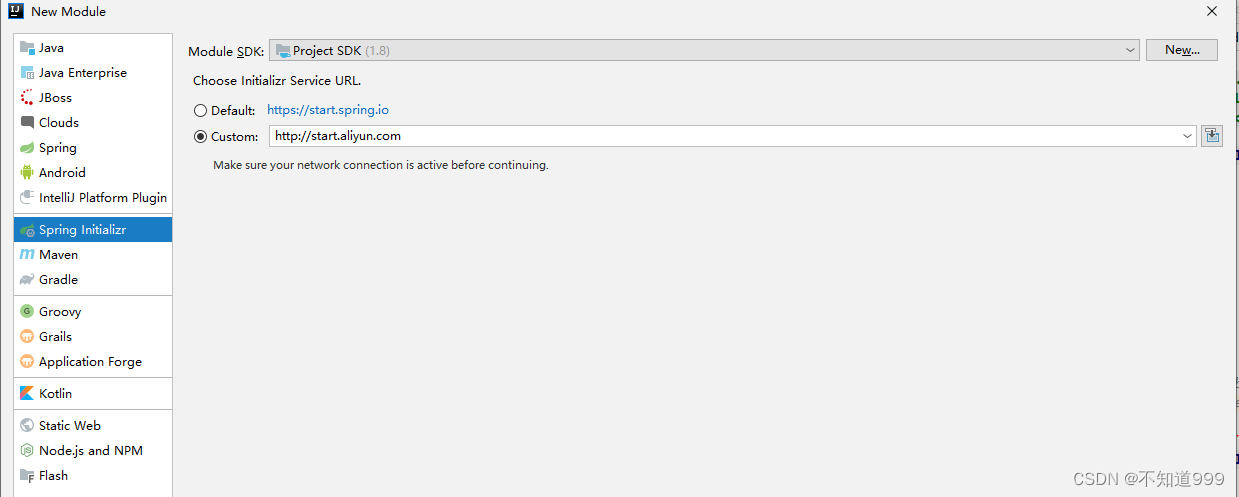Select the Spring entry in the list
This screenshot has height=497, width=1239.
93,148
